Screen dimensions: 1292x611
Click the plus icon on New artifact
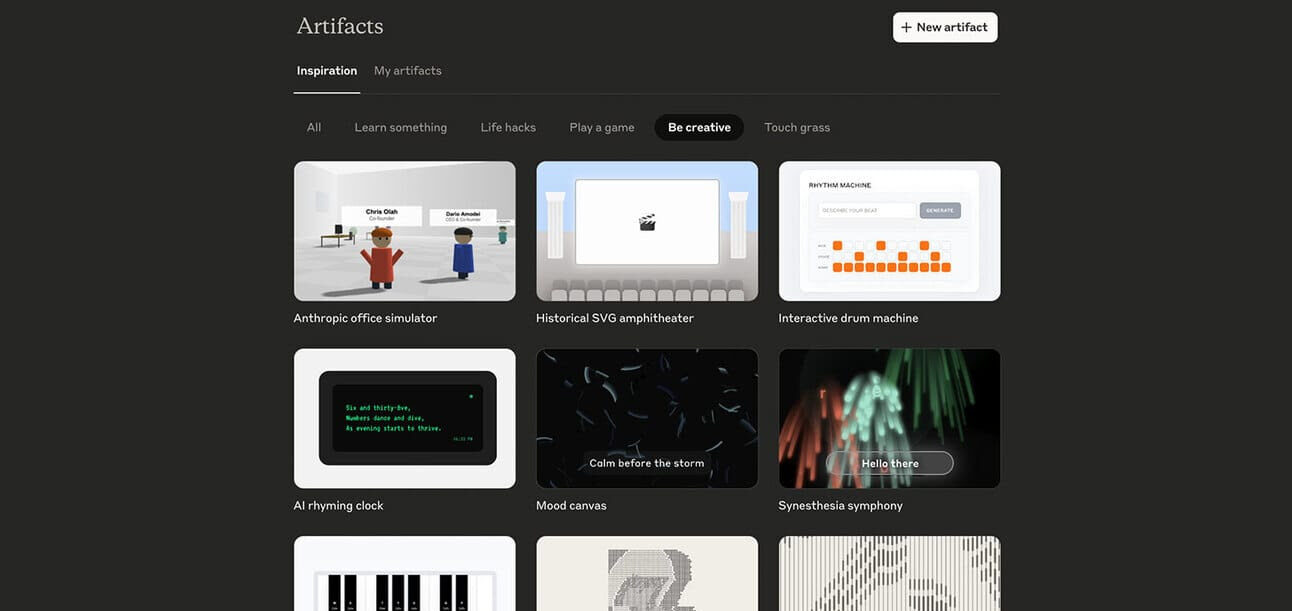(906, 27)
